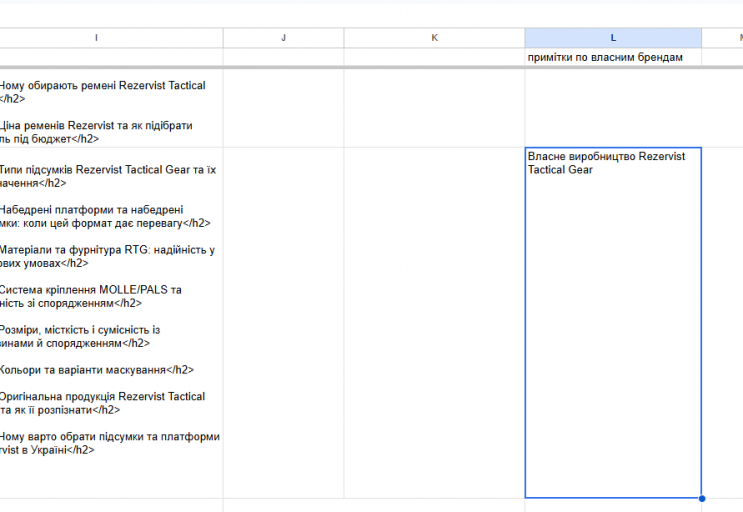
Task: Click text 'Система кріплення MOLLE/PALS та'
Action: tap(91, 290)
